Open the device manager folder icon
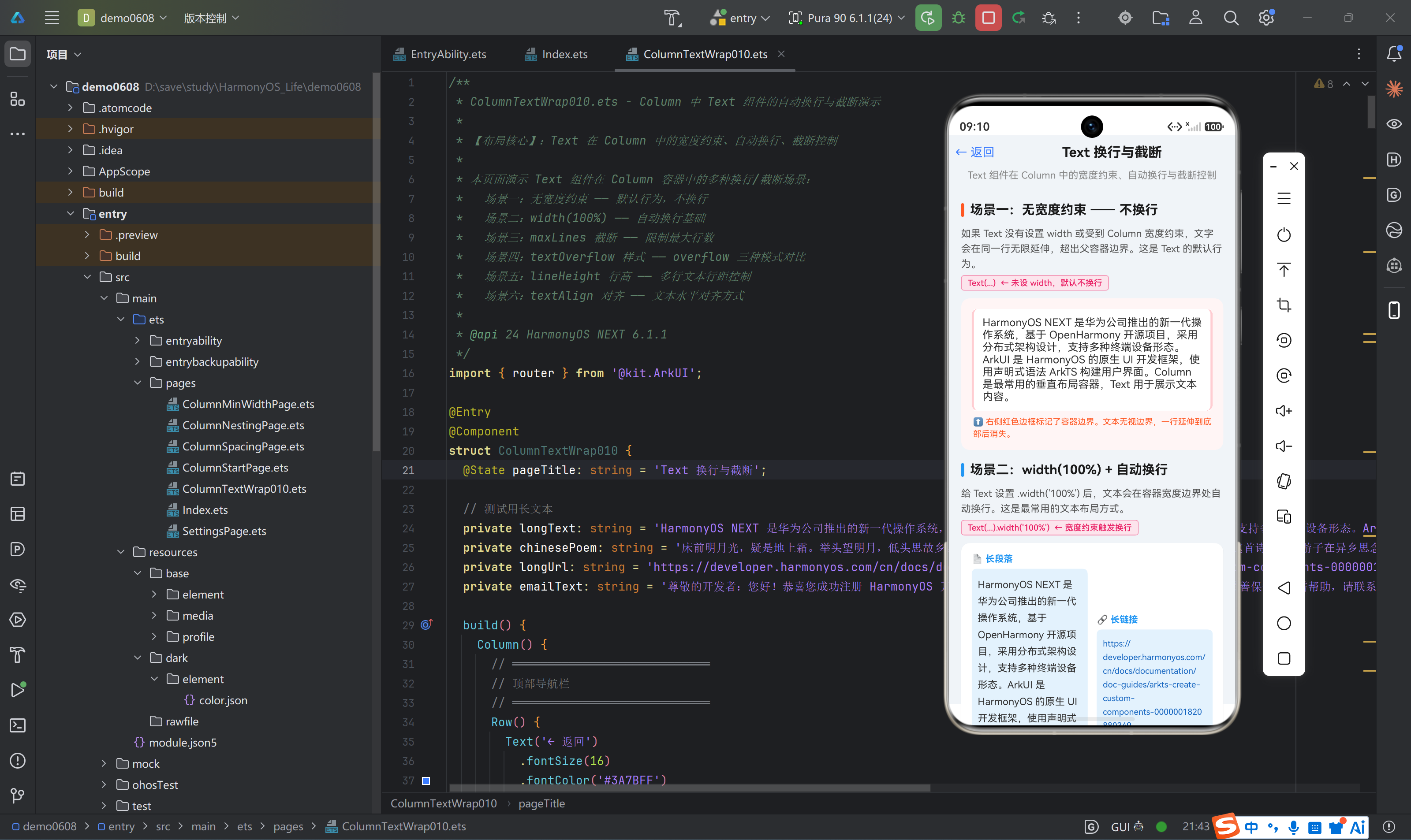Viewport: 1411px width, 840px height. pos(1161,18)
